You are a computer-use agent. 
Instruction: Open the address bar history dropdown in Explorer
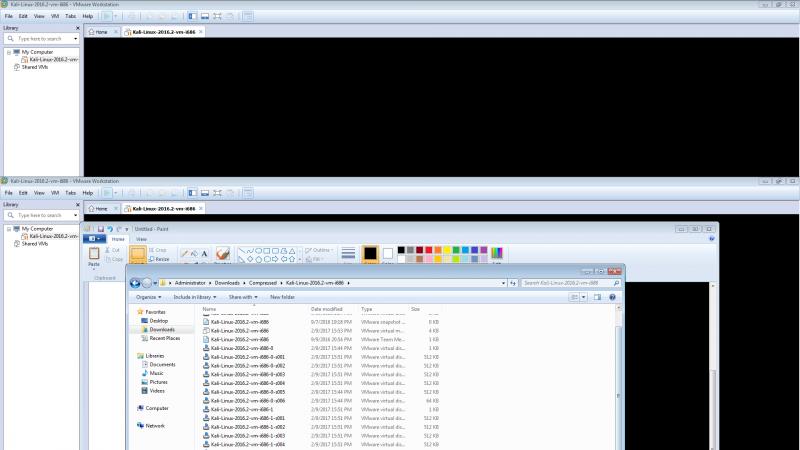[503, 283]
